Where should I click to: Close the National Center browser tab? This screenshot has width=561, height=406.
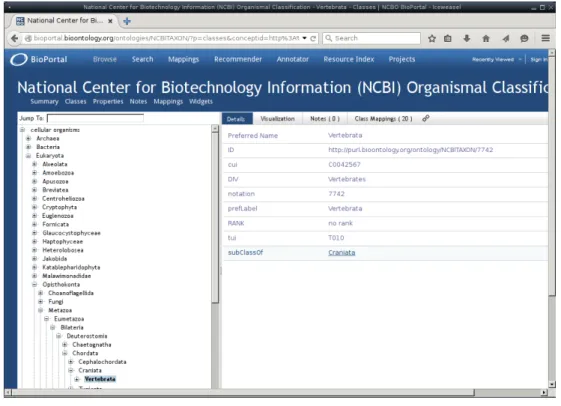coord(110,21)
